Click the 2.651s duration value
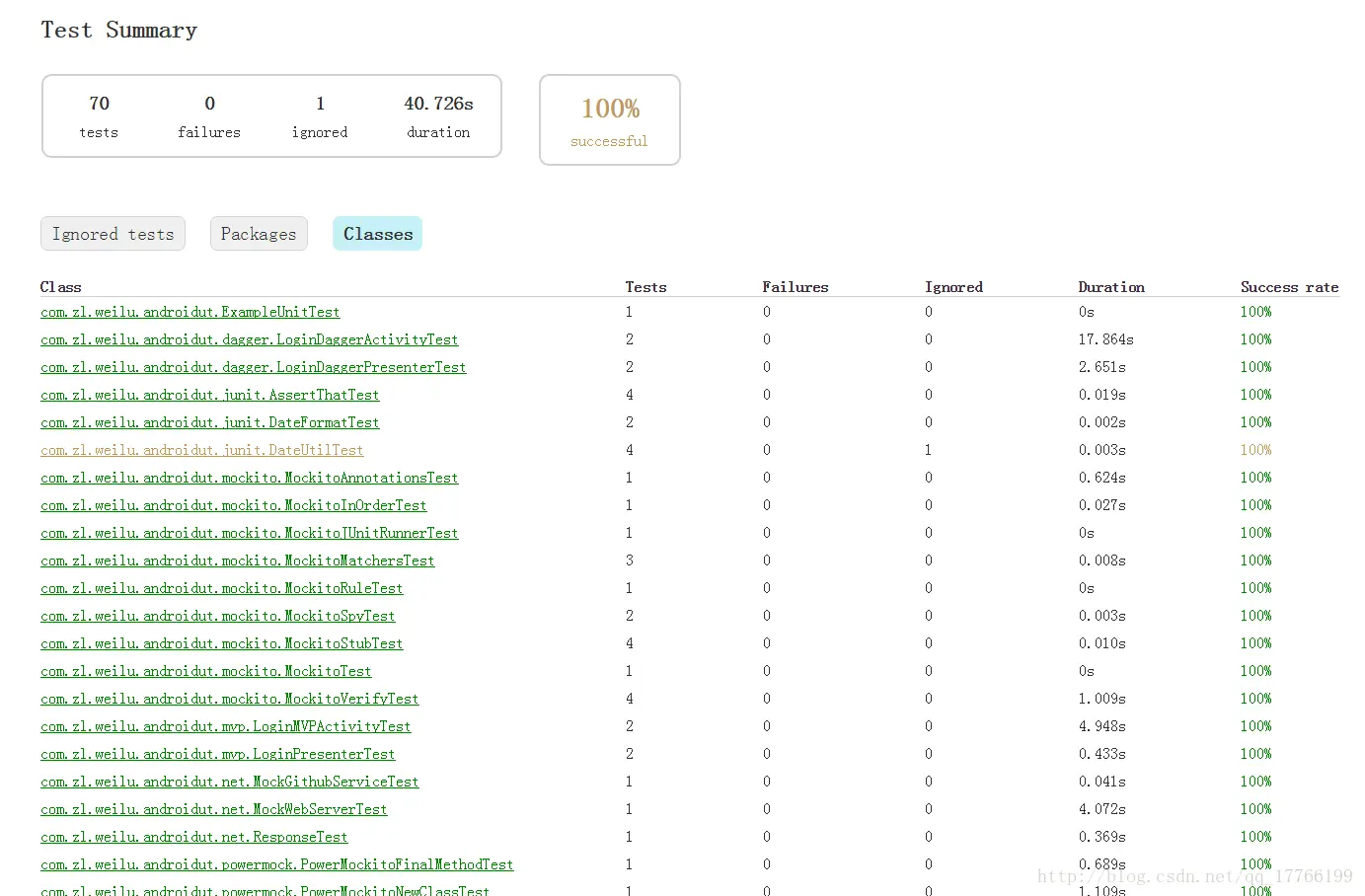Image resolution: width=1365 pixels, height=896 pixels. (1101, 367)
